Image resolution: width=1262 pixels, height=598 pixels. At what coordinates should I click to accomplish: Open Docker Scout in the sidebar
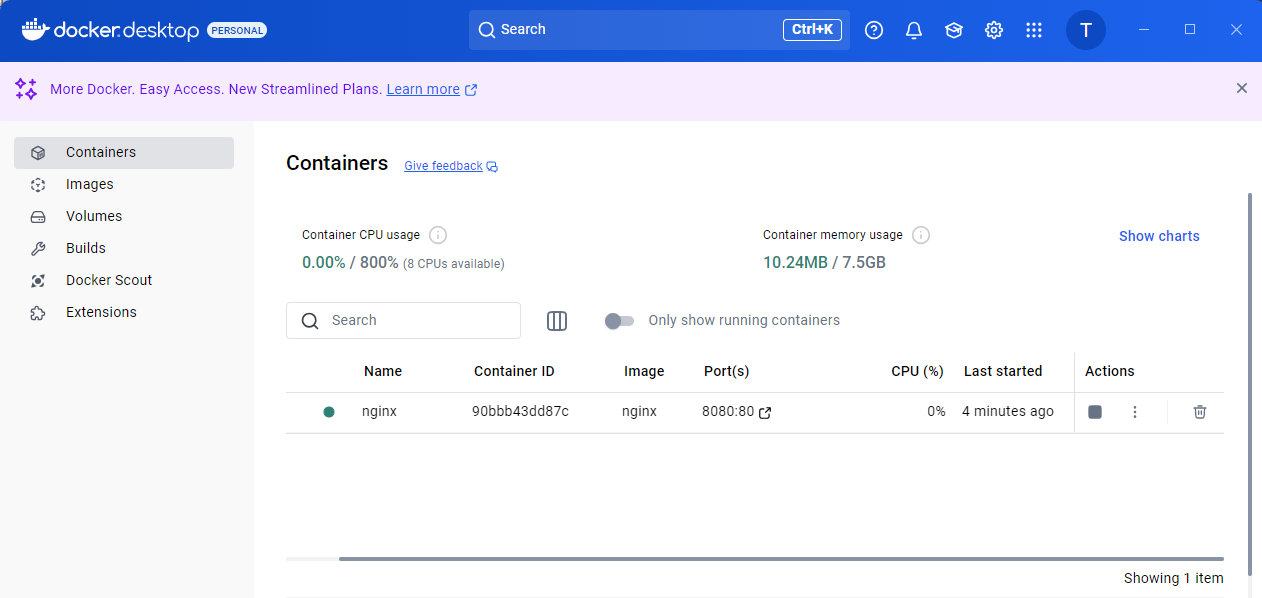[x=124, y=281]
